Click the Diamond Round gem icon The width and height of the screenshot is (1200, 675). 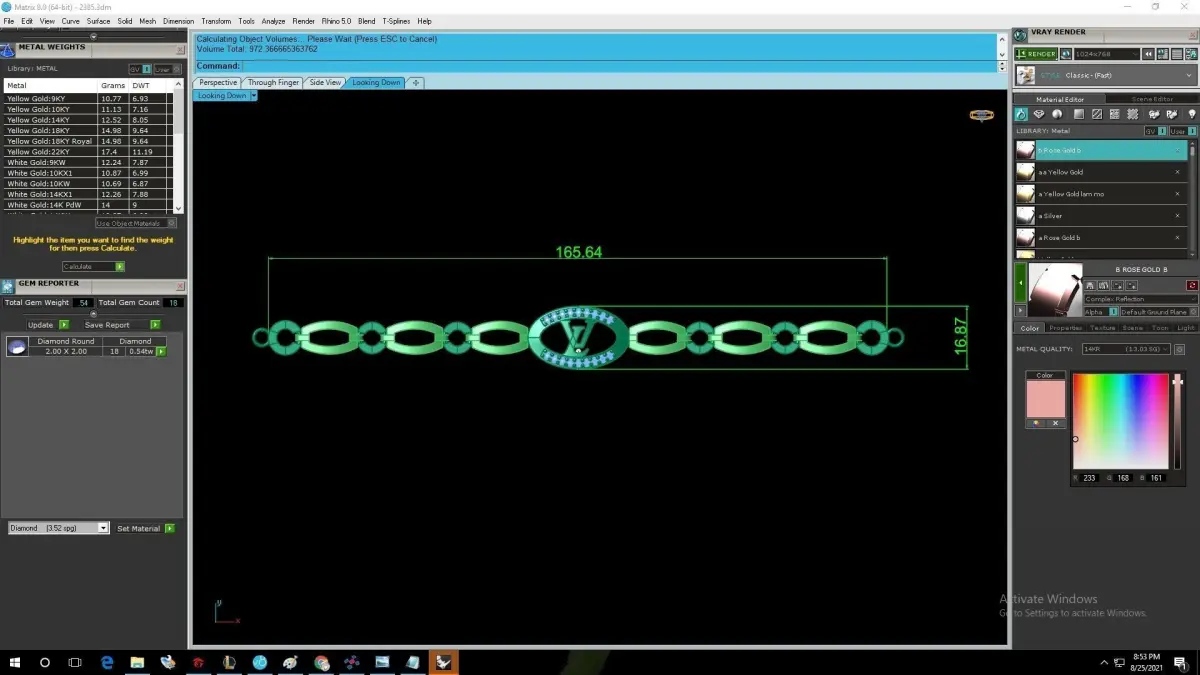point(16,347)
